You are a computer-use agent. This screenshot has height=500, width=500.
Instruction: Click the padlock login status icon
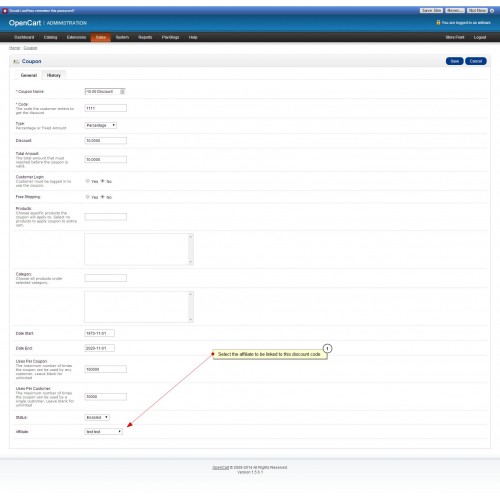(x=438, y=22)
